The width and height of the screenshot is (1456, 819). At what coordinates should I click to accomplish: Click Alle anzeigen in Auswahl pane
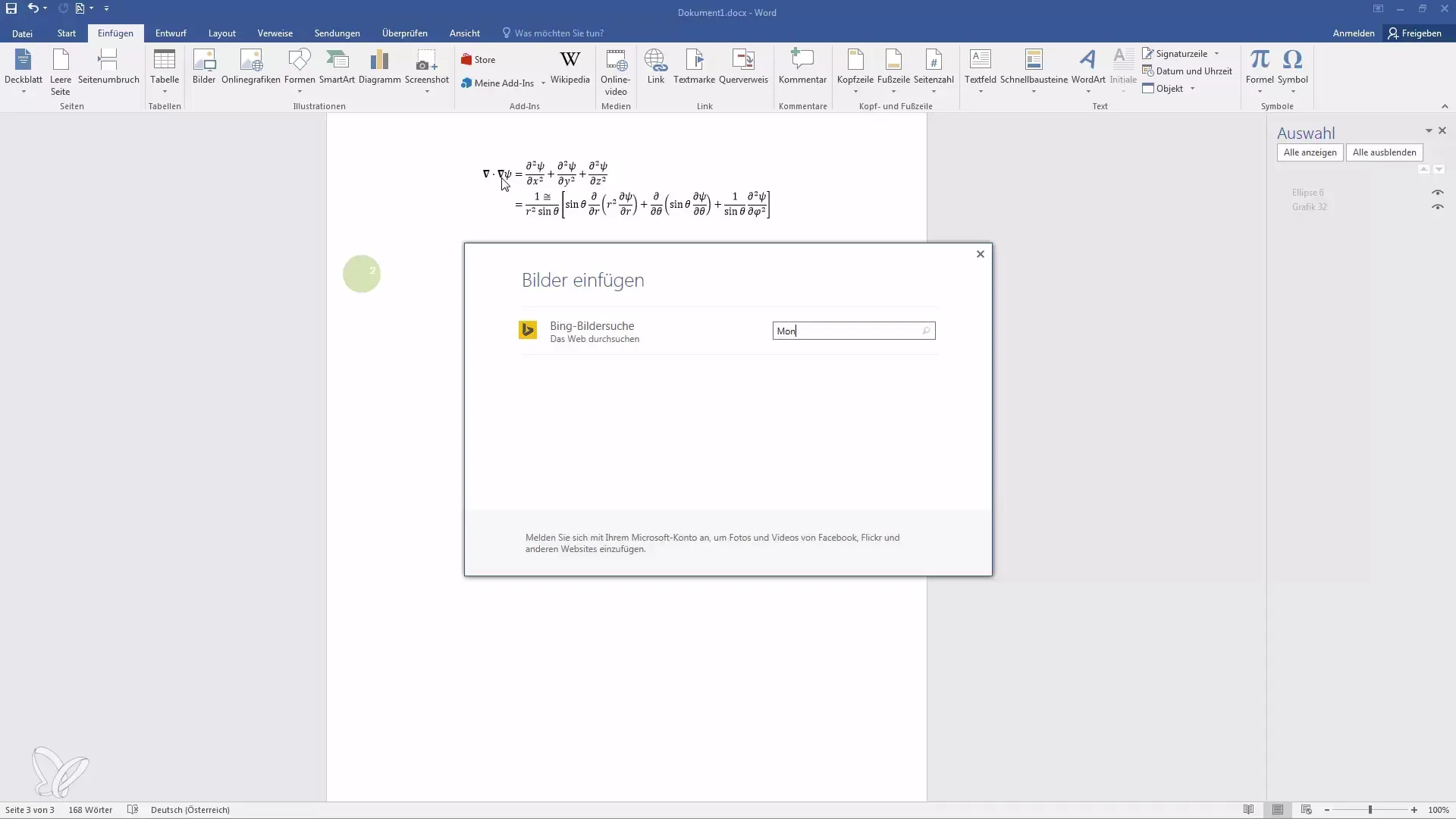tap(1310, 152)
